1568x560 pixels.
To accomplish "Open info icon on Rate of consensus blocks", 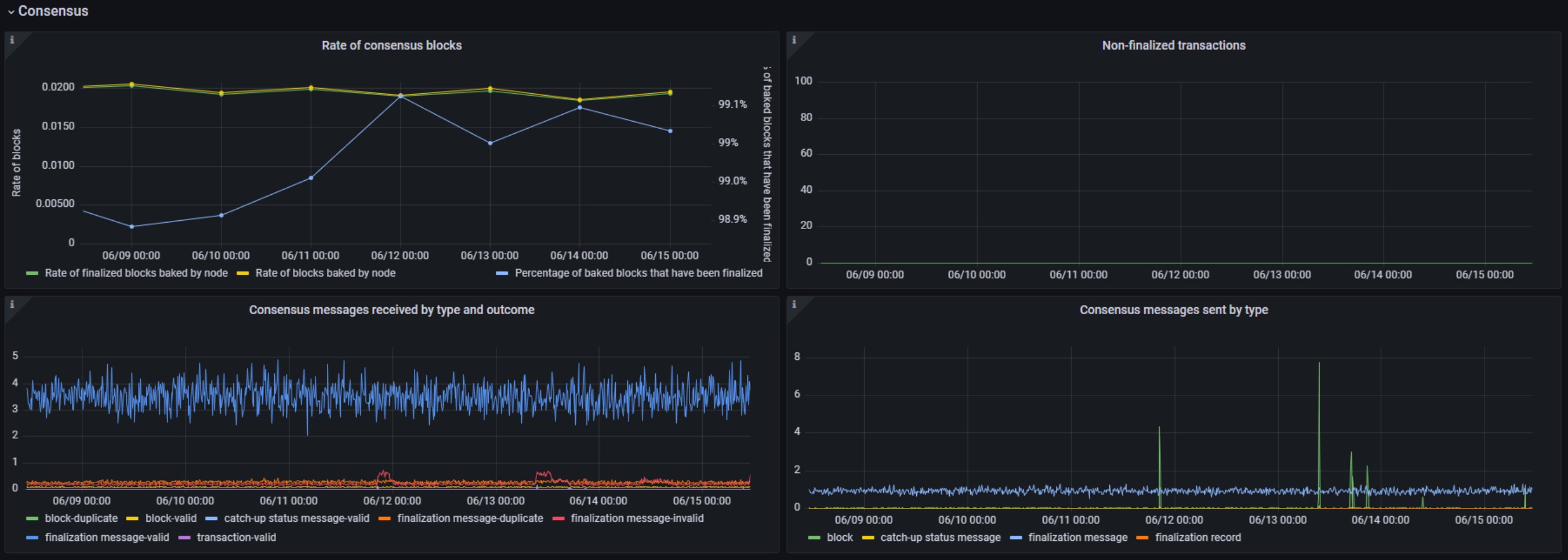I will [12, 39].
